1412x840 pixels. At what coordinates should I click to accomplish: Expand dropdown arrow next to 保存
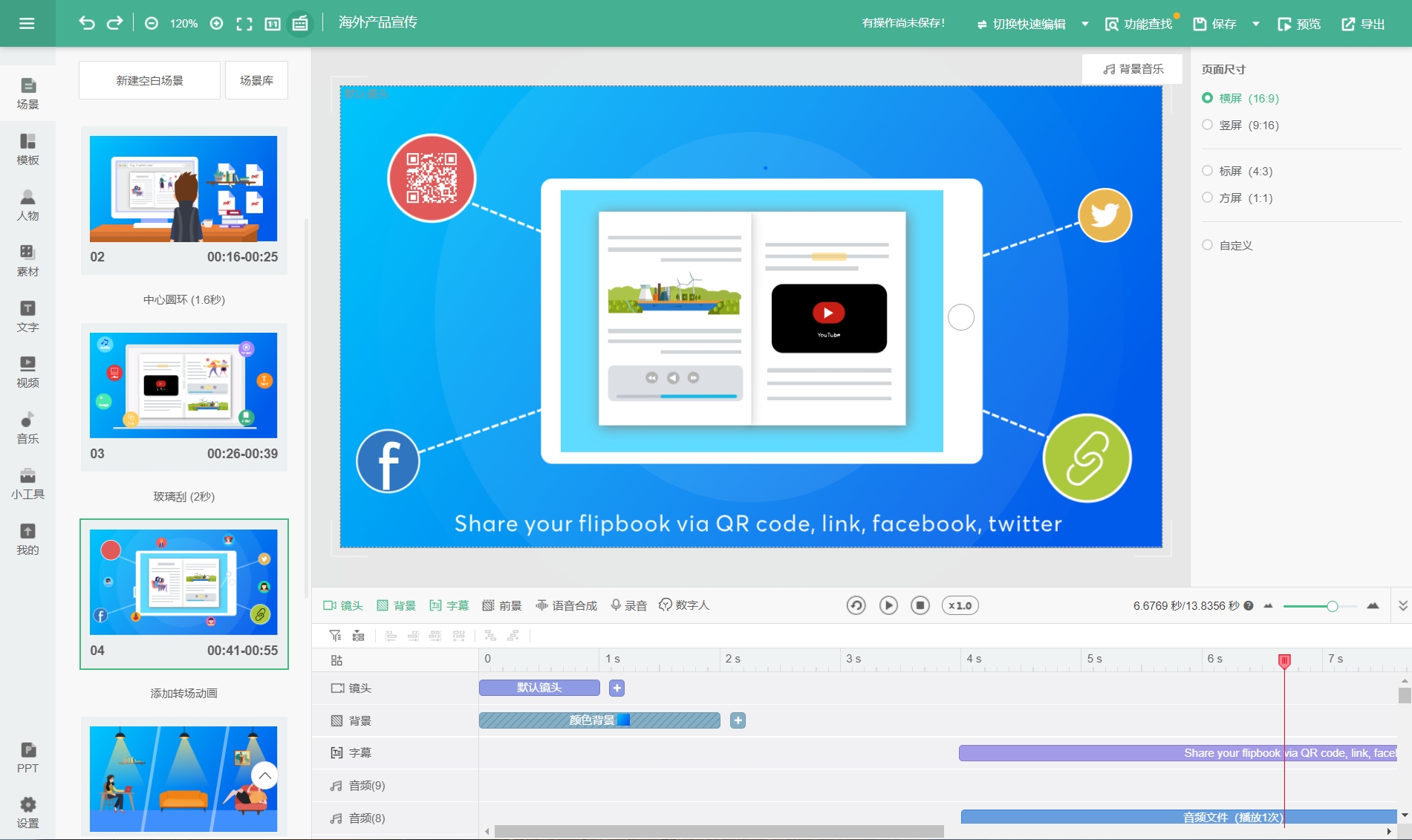1256,24
